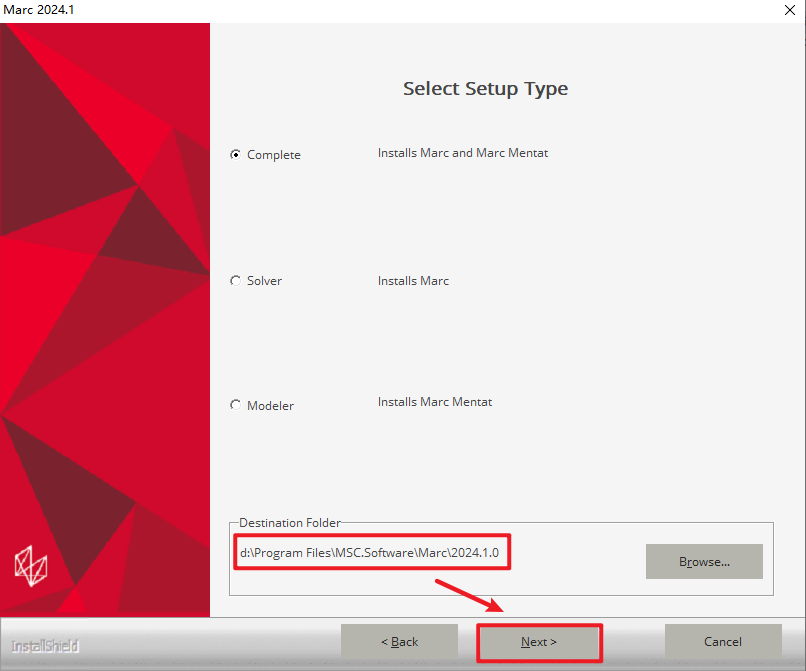Click the InstallShield branding label
Image resolution: width=806 pixels, height=671 pixels.
click(x=45, y=646)
